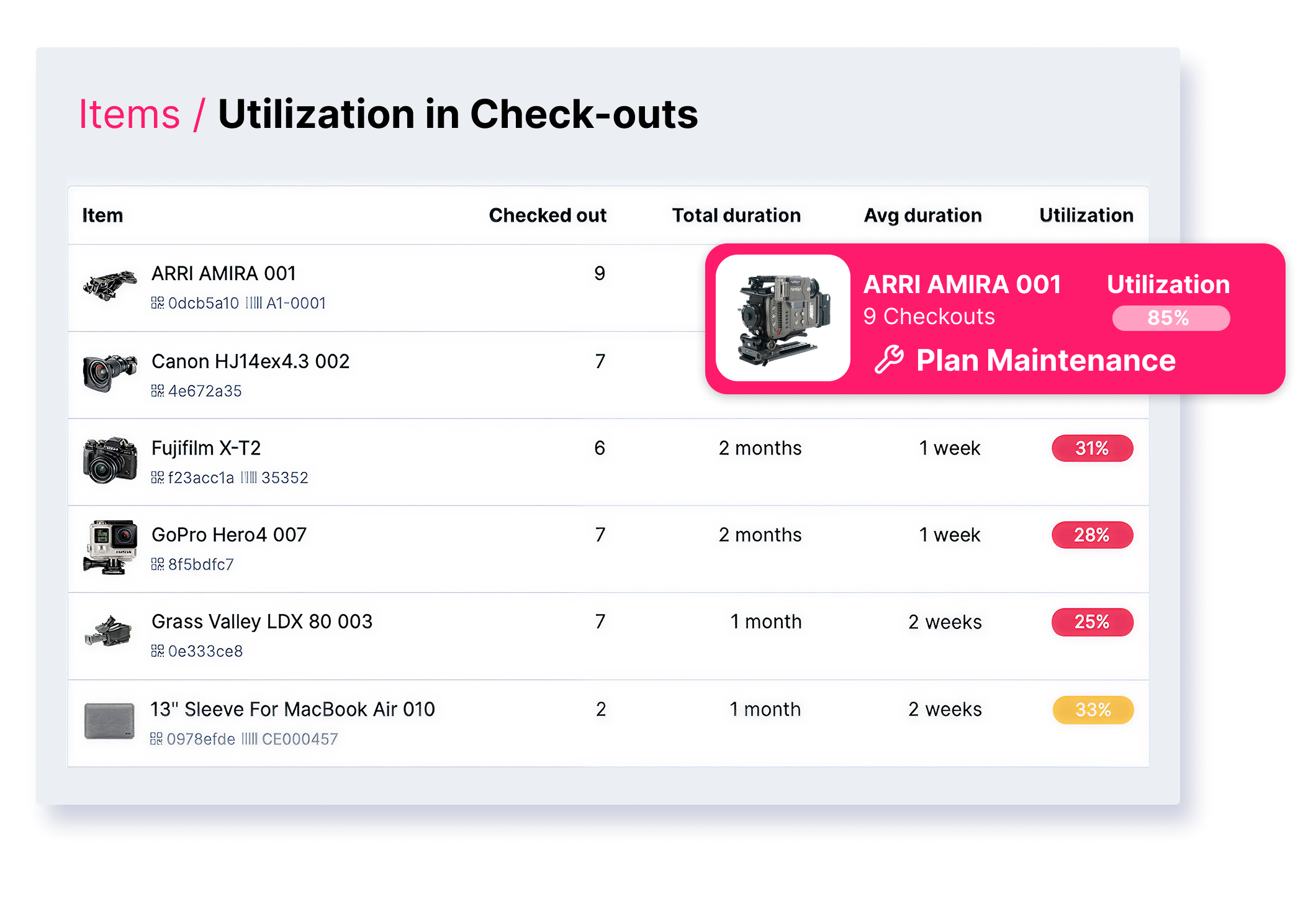This screenshot has width=1316, height=914.
Task: Click Plan Maintenance in the pink card
Action: (x=1045, y=360)
